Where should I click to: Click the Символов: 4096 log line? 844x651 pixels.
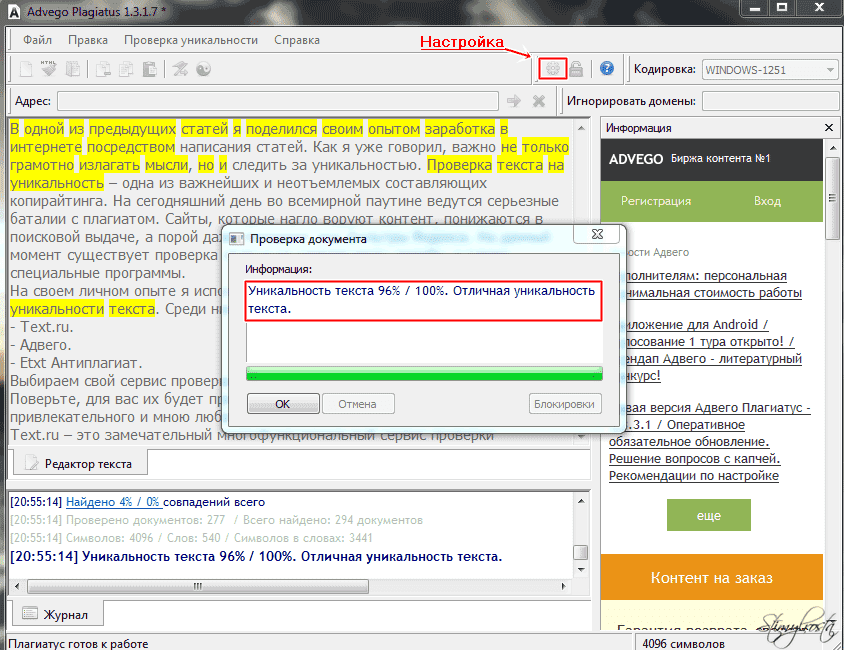[191, 538]
